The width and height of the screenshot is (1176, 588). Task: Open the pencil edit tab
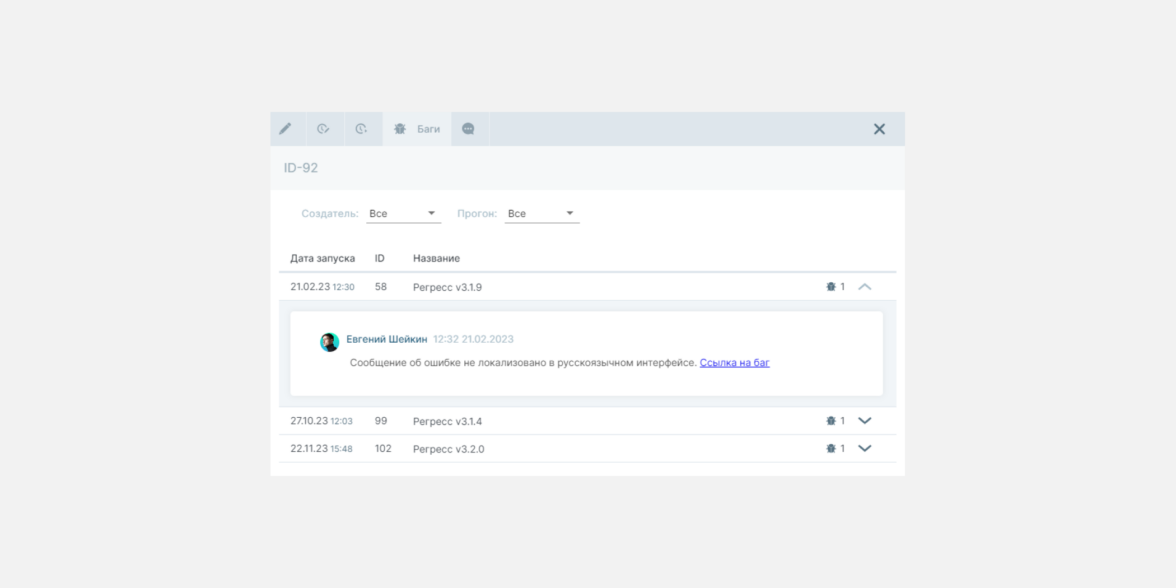[x=285, y=129]
